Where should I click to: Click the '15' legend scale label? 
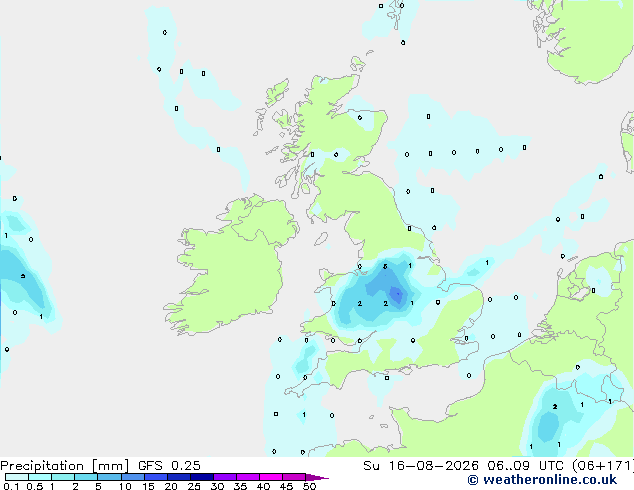pyautogui.click(x=148, y=486)
